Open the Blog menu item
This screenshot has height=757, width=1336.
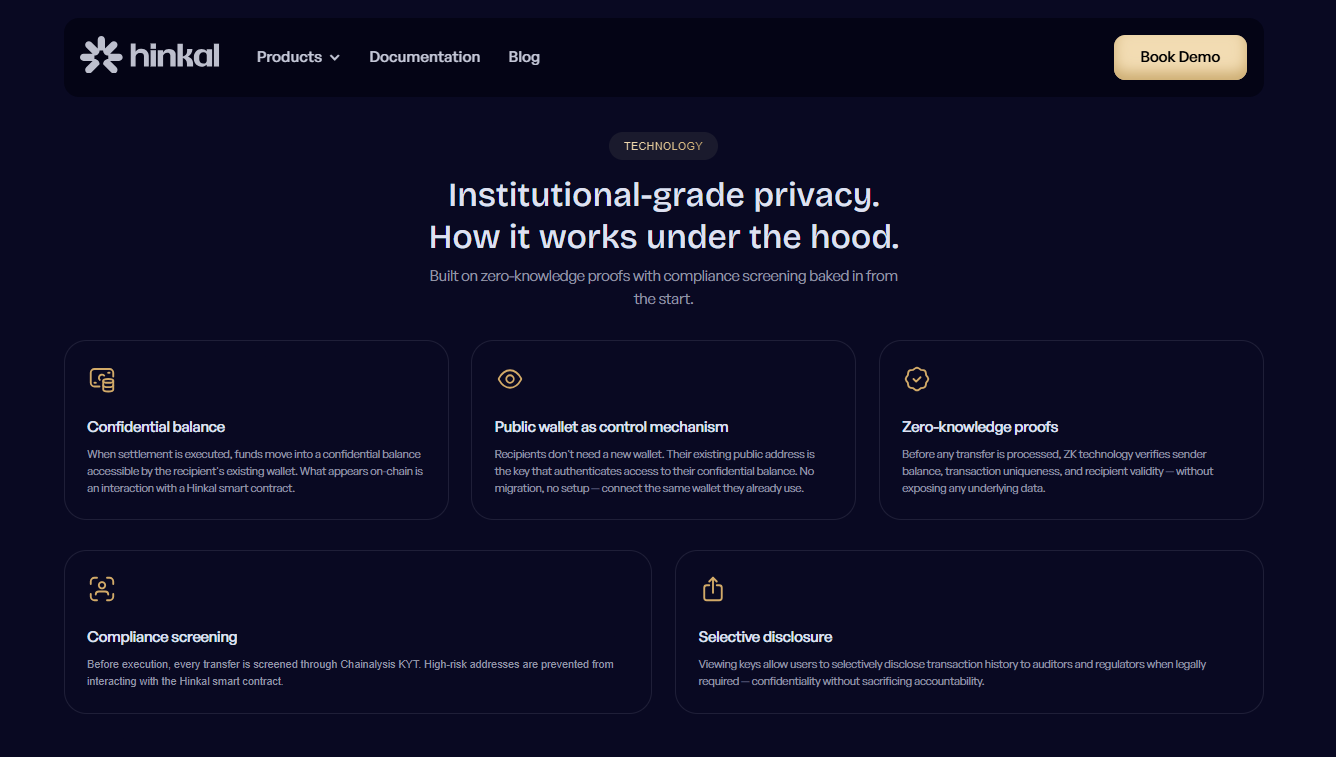point(524,57)
